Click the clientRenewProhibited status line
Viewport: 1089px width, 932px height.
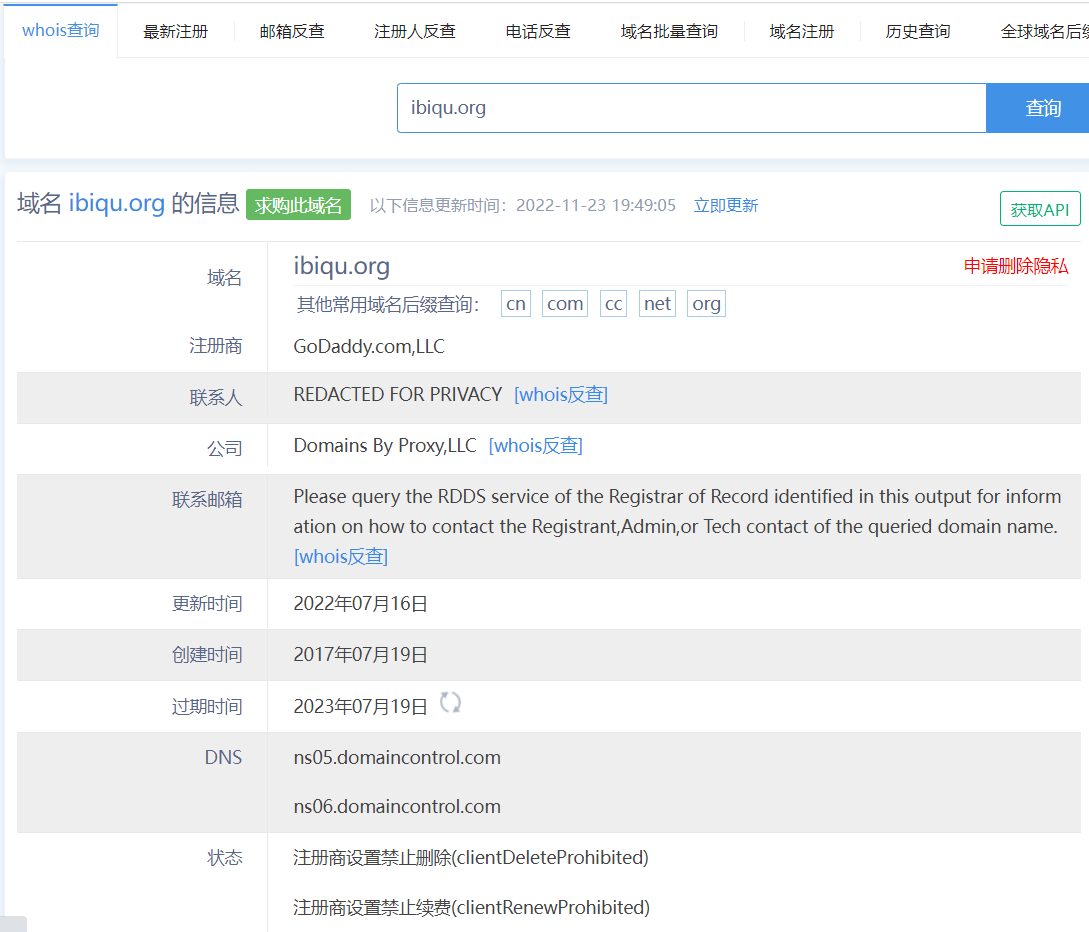click(472, 907)
